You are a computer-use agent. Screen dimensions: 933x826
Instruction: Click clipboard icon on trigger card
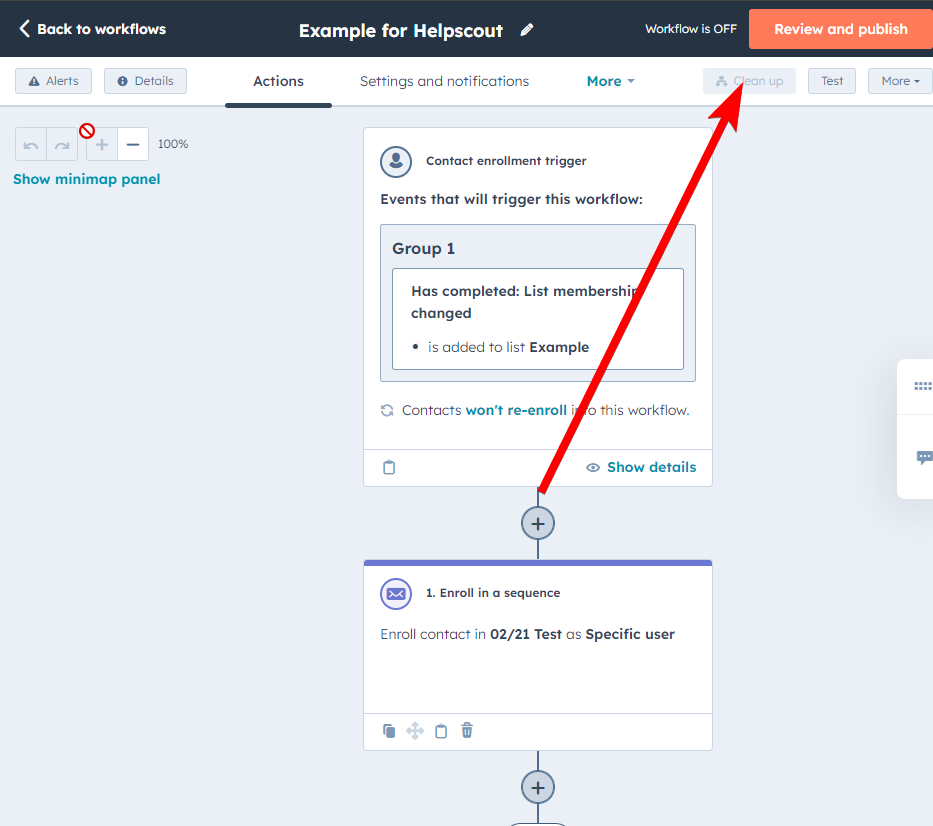pos(389,467)
